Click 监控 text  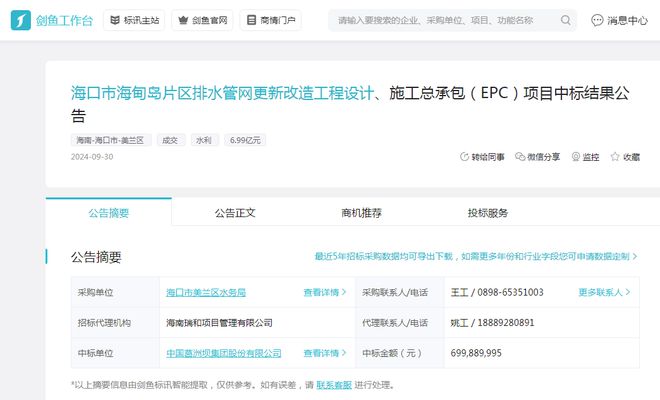coord(591,157)
